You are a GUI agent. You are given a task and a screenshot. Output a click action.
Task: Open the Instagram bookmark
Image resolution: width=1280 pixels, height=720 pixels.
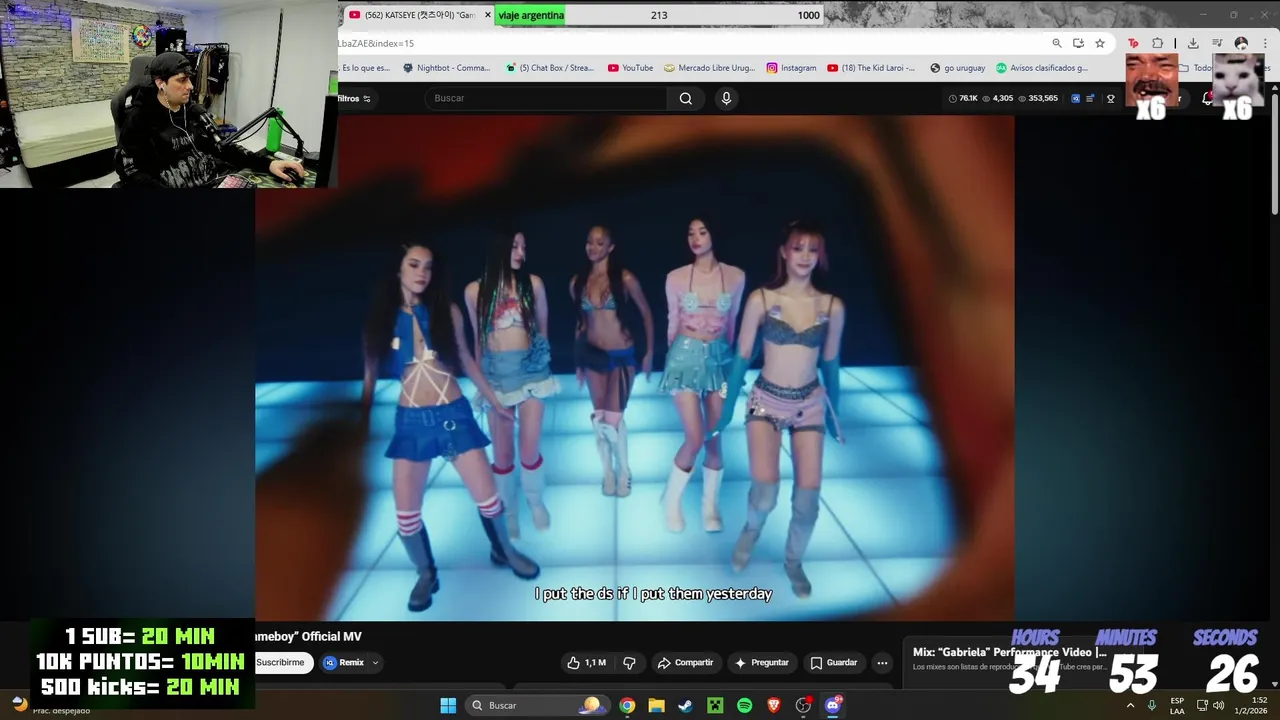click(x=792, y=68)
